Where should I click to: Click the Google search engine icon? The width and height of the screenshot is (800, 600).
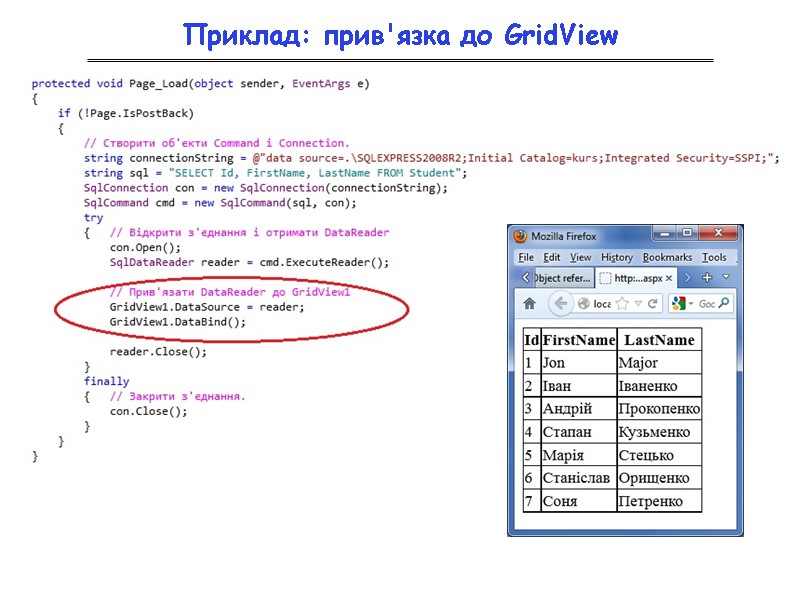pyautogui.click(x=679, y=304)
